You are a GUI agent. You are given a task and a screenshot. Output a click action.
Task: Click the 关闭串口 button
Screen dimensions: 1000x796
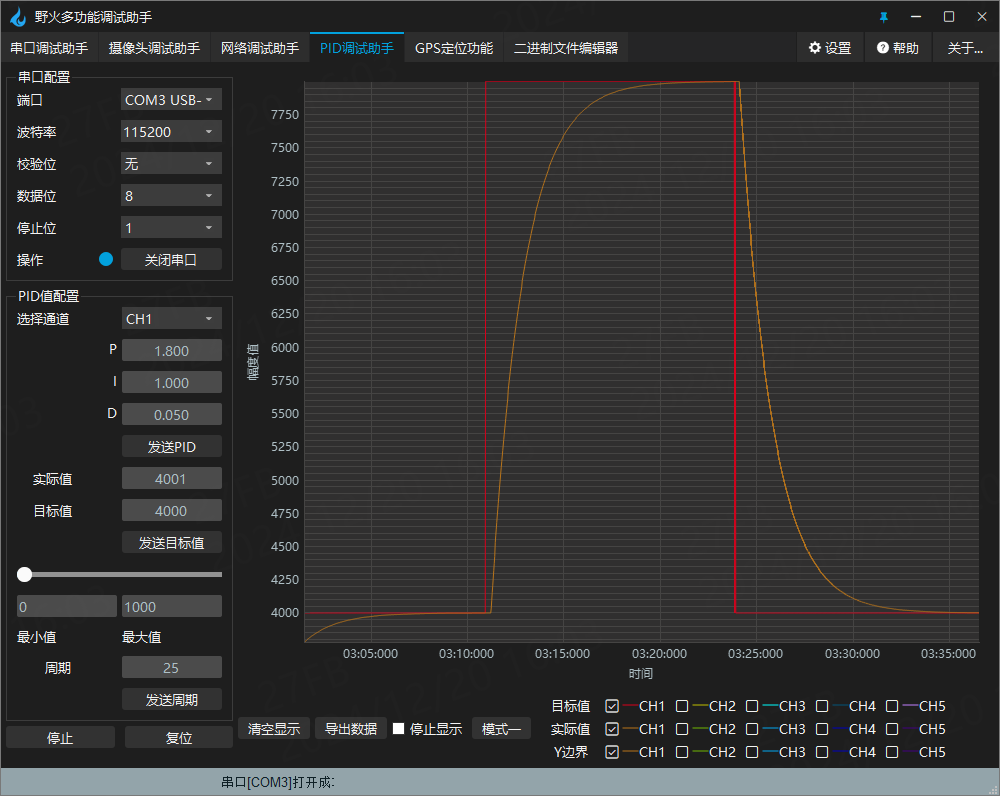pyautogui.click(x=171, y=260)
